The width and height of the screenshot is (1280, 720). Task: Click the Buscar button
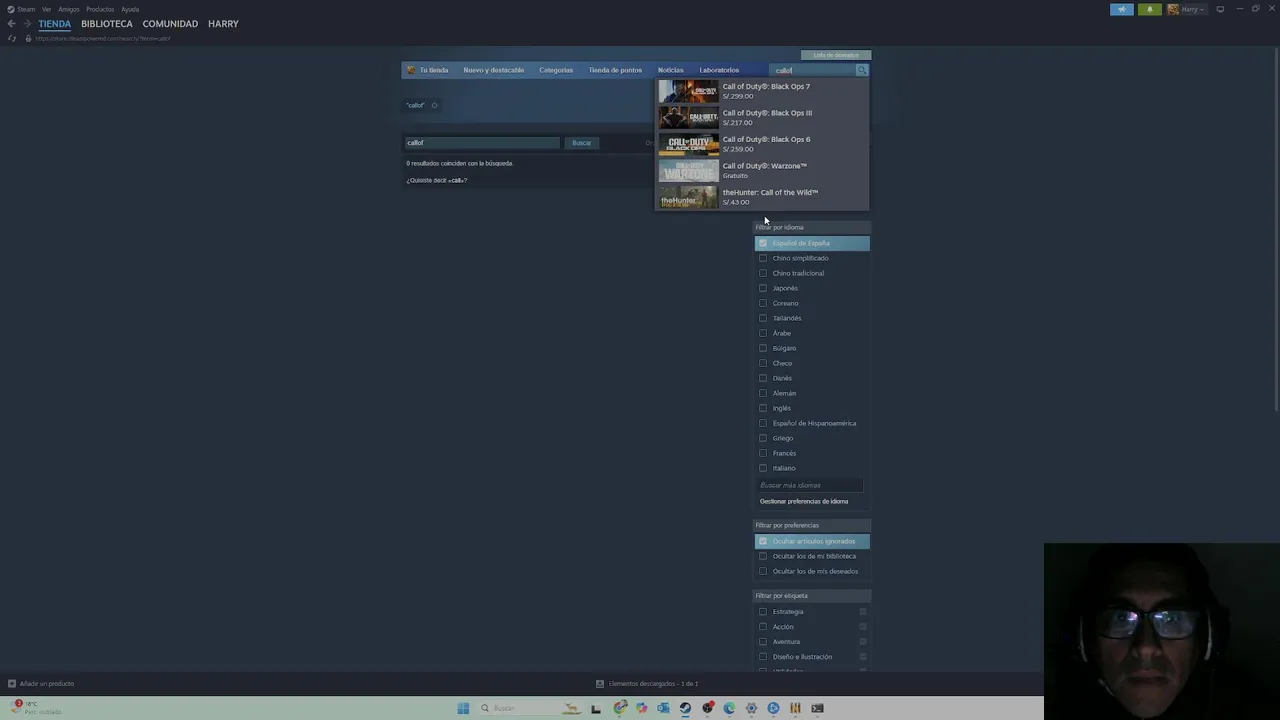tap(582, 143)
